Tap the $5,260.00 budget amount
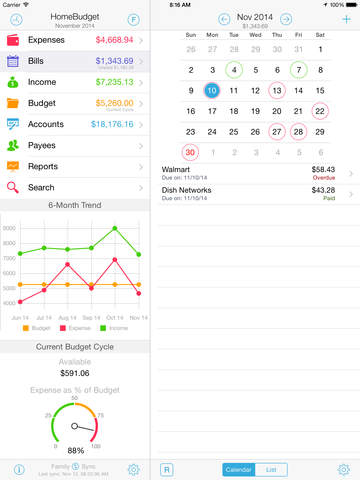Screen dimensions: 360x480 click(114, 103)
